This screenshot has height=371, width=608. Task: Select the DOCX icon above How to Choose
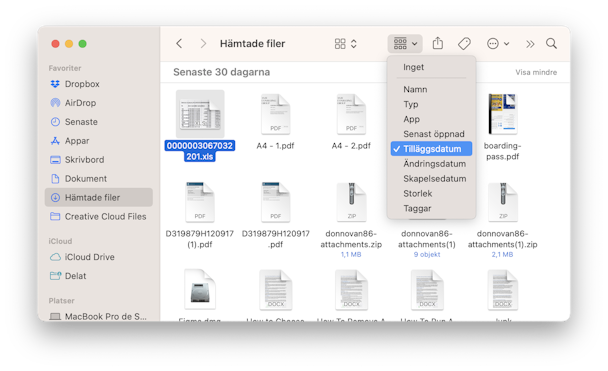[276, 290]
